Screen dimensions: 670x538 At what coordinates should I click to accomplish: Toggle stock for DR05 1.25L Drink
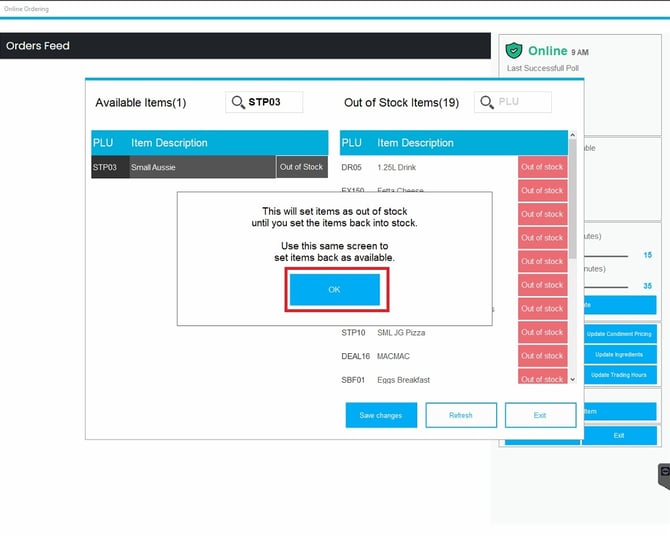[542, 167]
